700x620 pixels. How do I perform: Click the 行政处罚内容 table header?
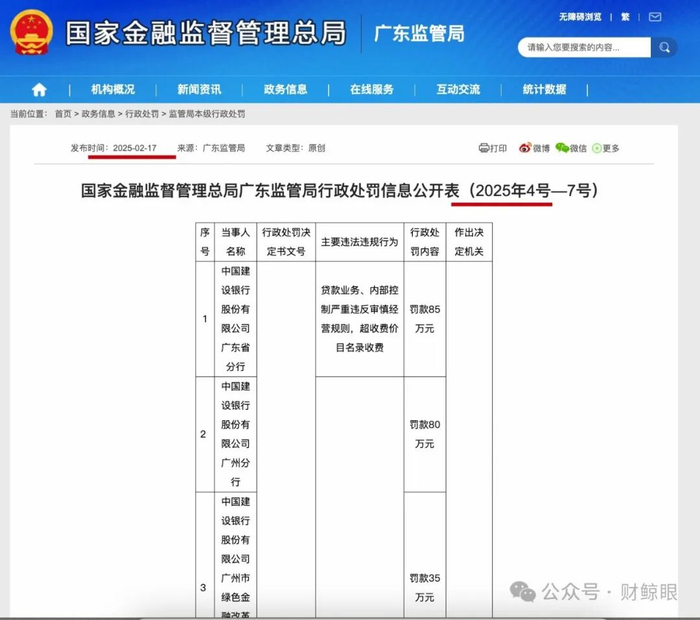(425, 241)
